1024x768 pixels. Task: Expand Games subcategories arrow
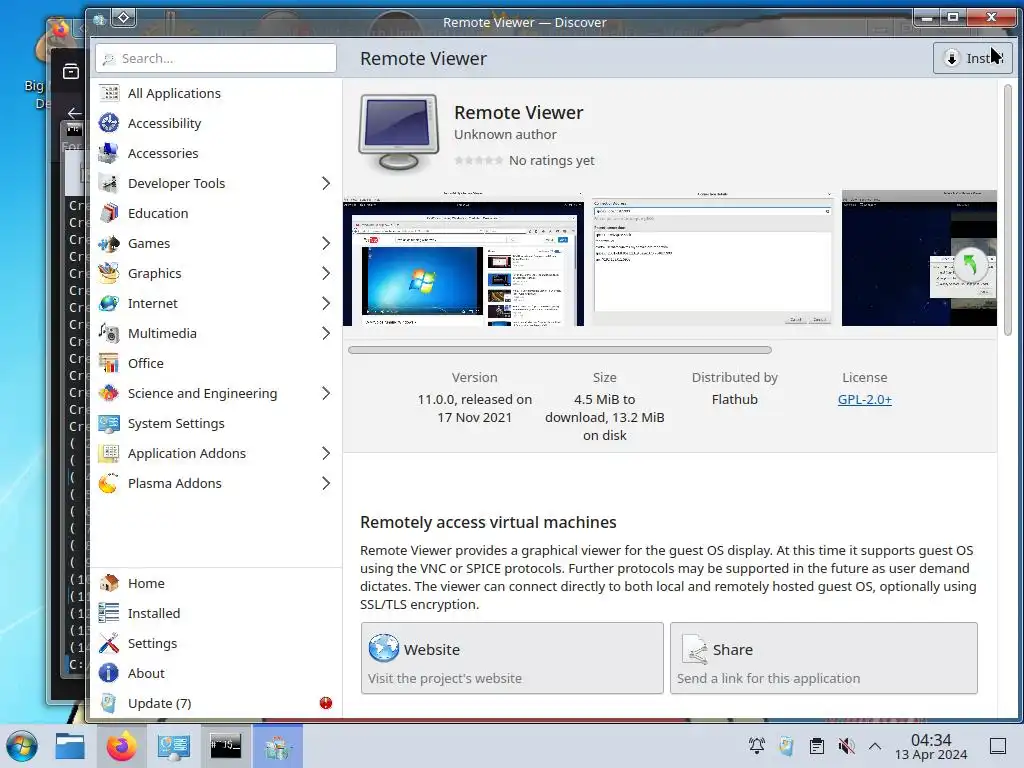pos(326,244)
